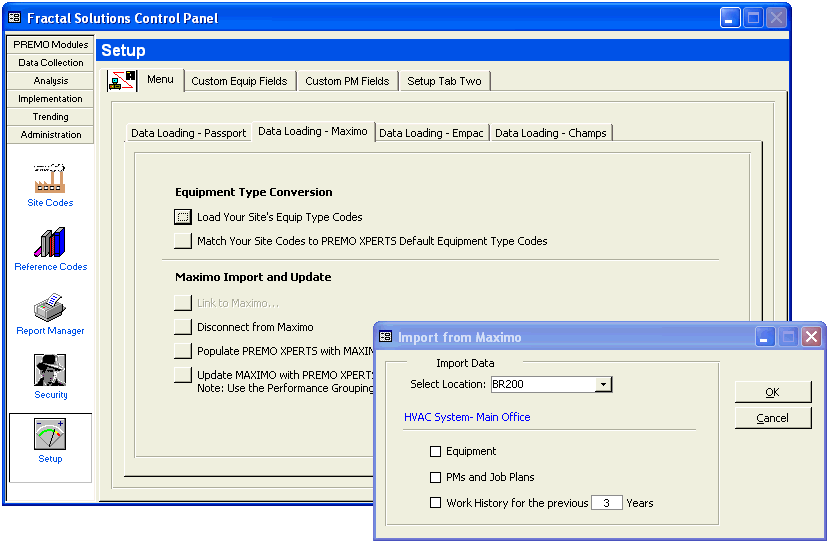
Task: Open the Reference Codes books icon
Action: click(50, 242)
